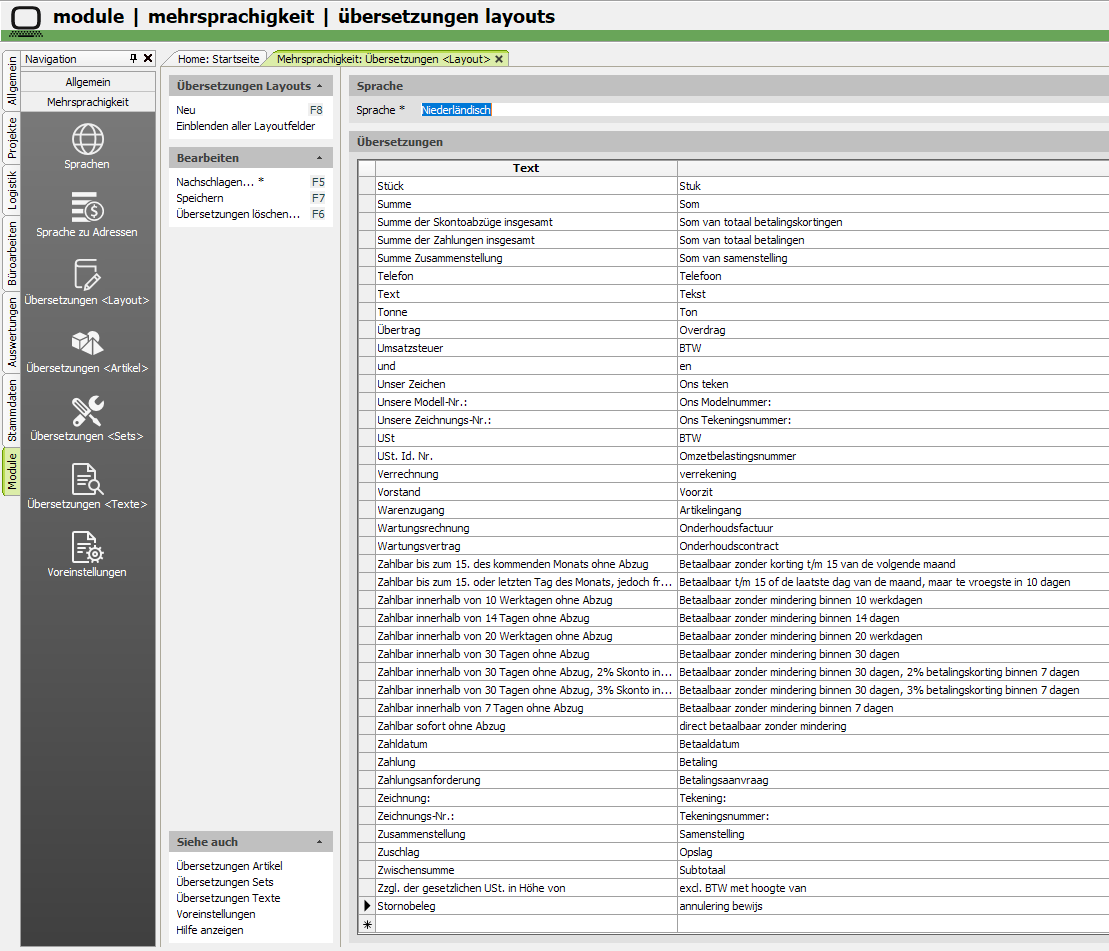Close the Navigation panel

click(148, 59)
